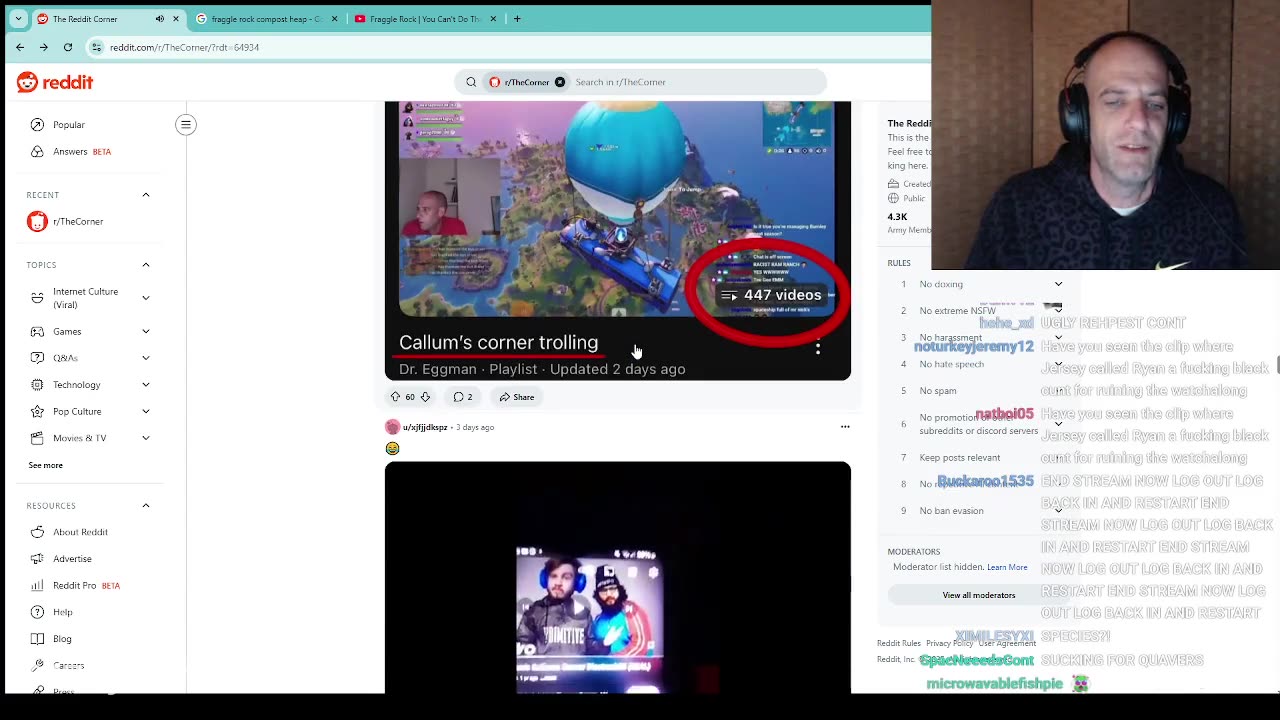Switch to Fraggle Rock YouTube tab

[x=425, y=19]
